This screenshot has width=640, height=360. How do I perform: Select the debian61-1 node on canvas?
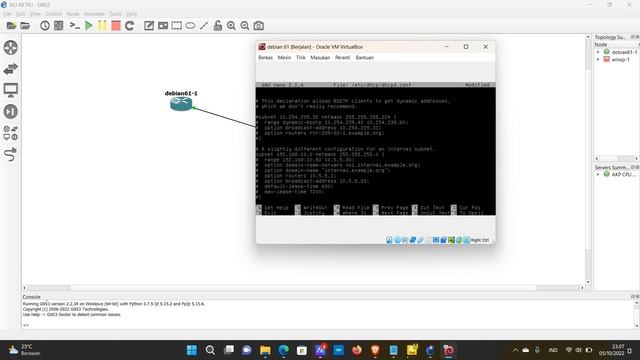point(181,104)
